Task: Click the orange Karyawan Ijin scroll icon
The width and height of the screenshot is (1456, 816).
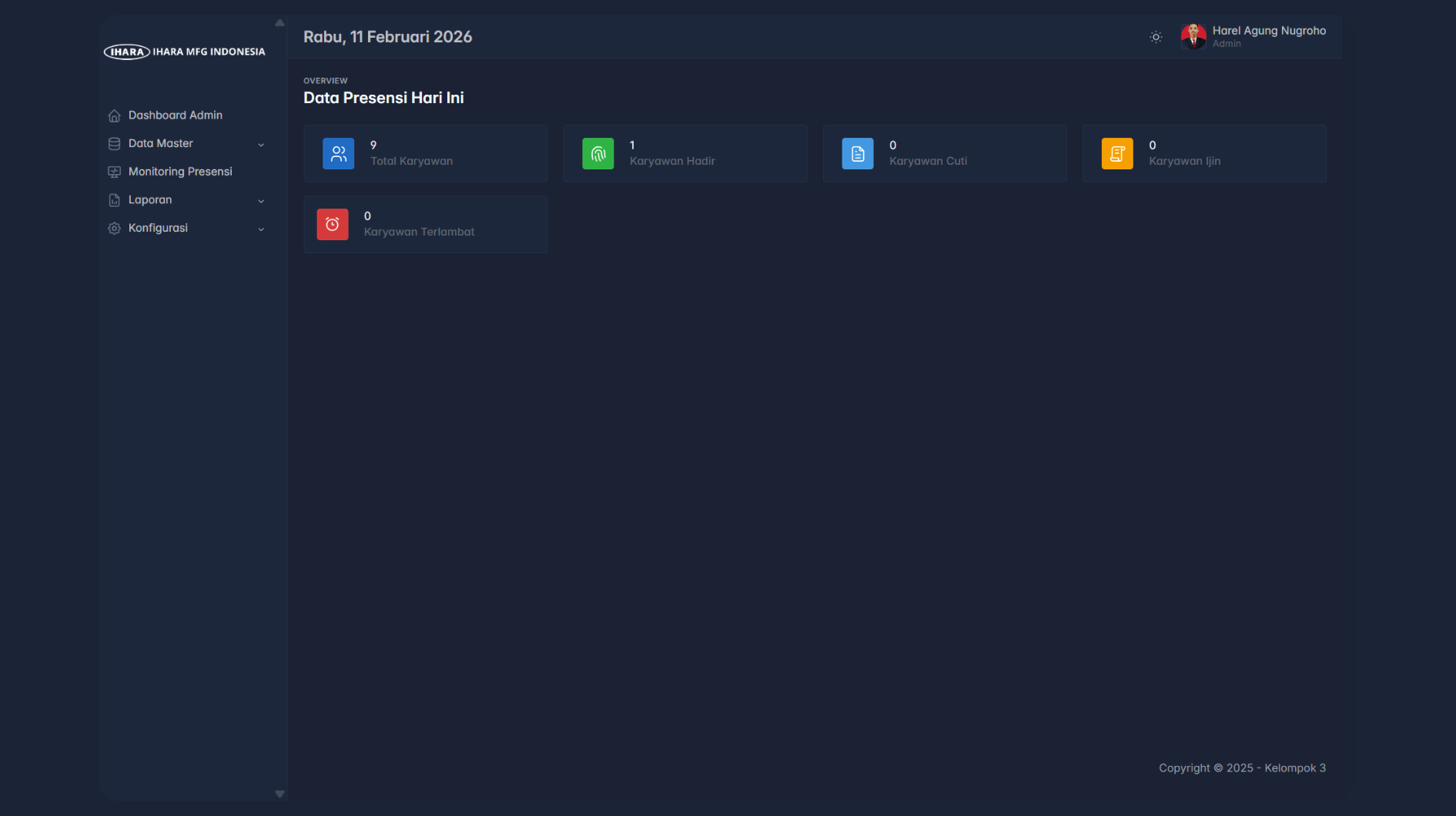Action: pyautogui.click(x=1117, y=154)
